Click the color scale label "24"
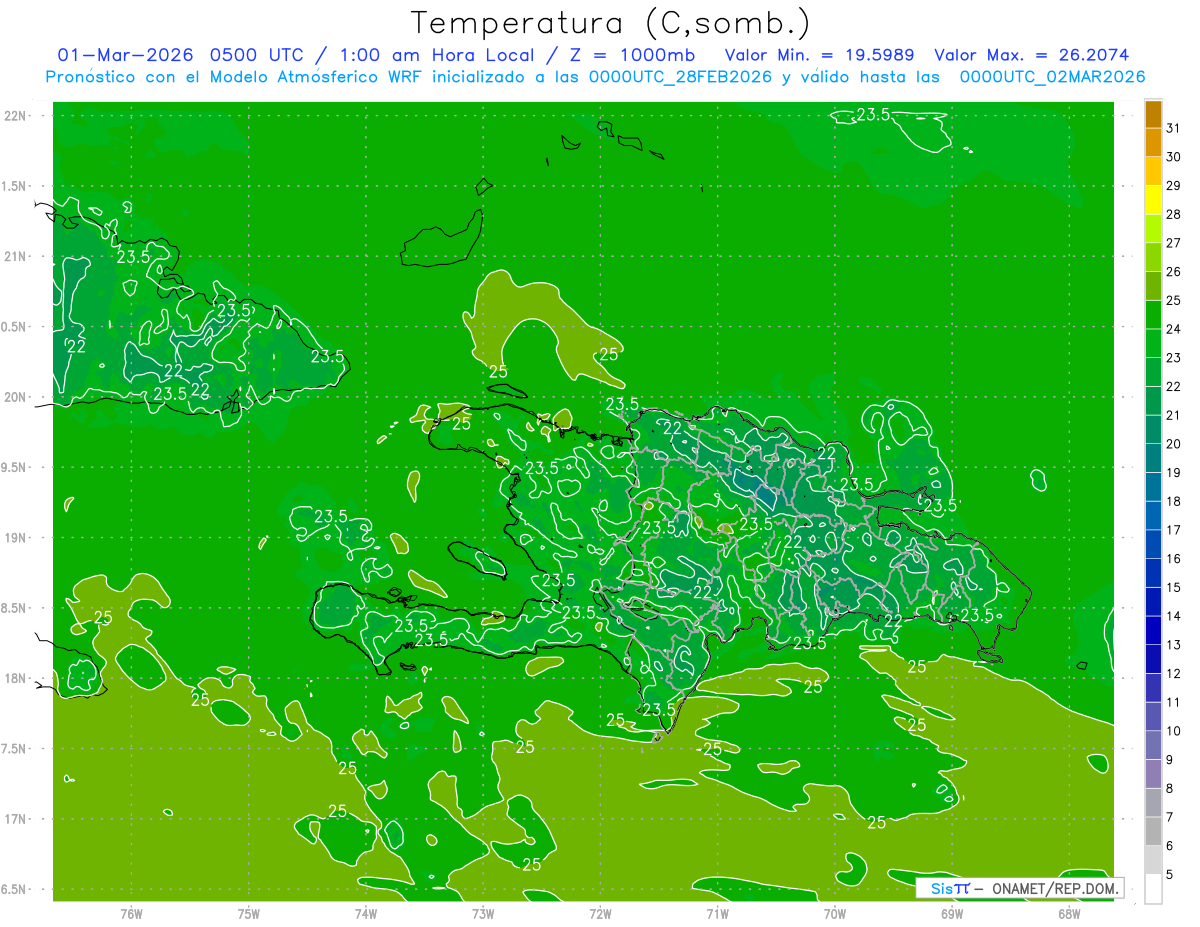This screenshot has width=1200, height=927. [x=1174, y=329]
